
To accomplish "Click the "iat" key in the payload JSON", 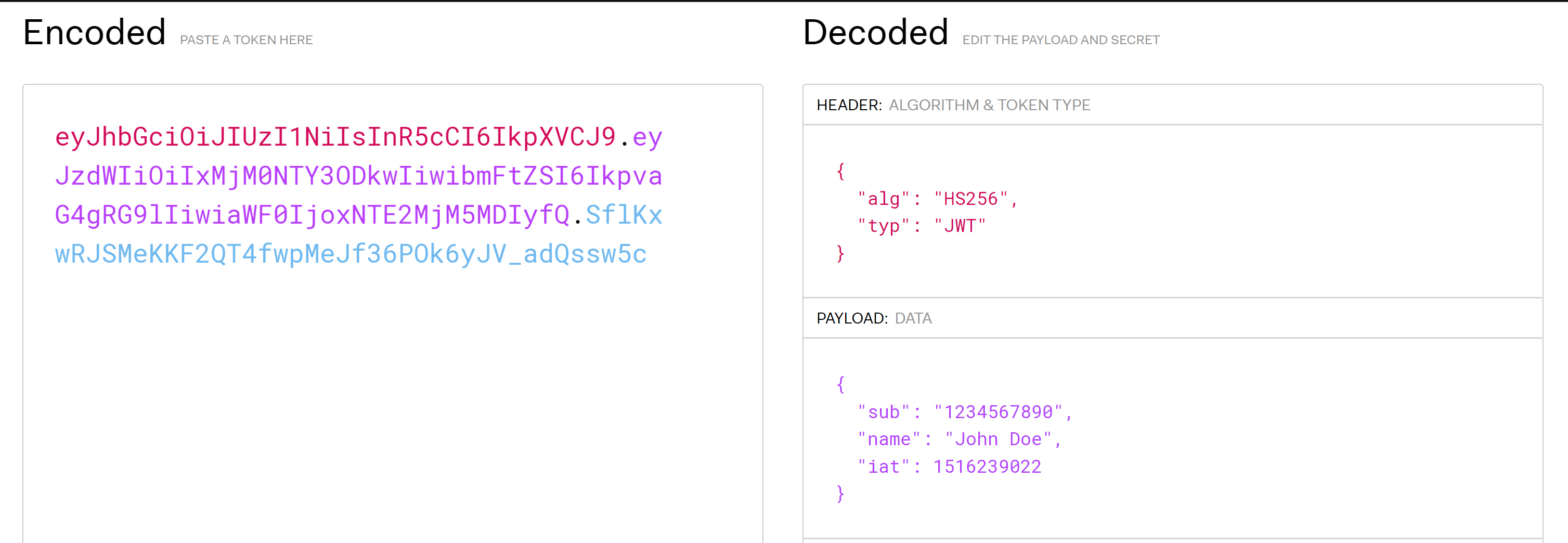I will tap(883, 467).
